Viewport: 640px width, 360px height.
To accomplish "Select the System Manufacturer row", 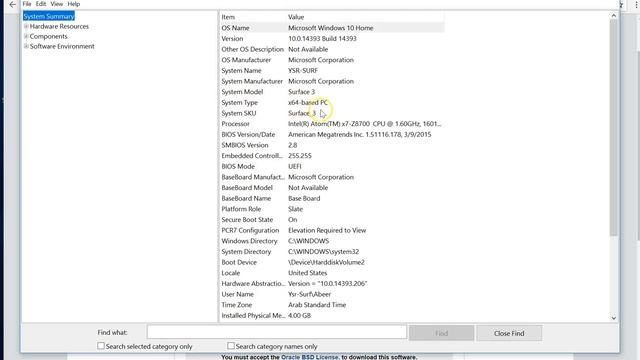I will 332,81.
